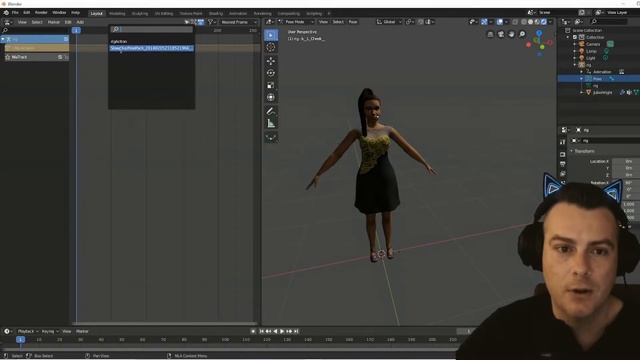Viewport: 640px width, 360px height.
Task: Open the Keying dropdown in timeline
Action: coord(50,331)
